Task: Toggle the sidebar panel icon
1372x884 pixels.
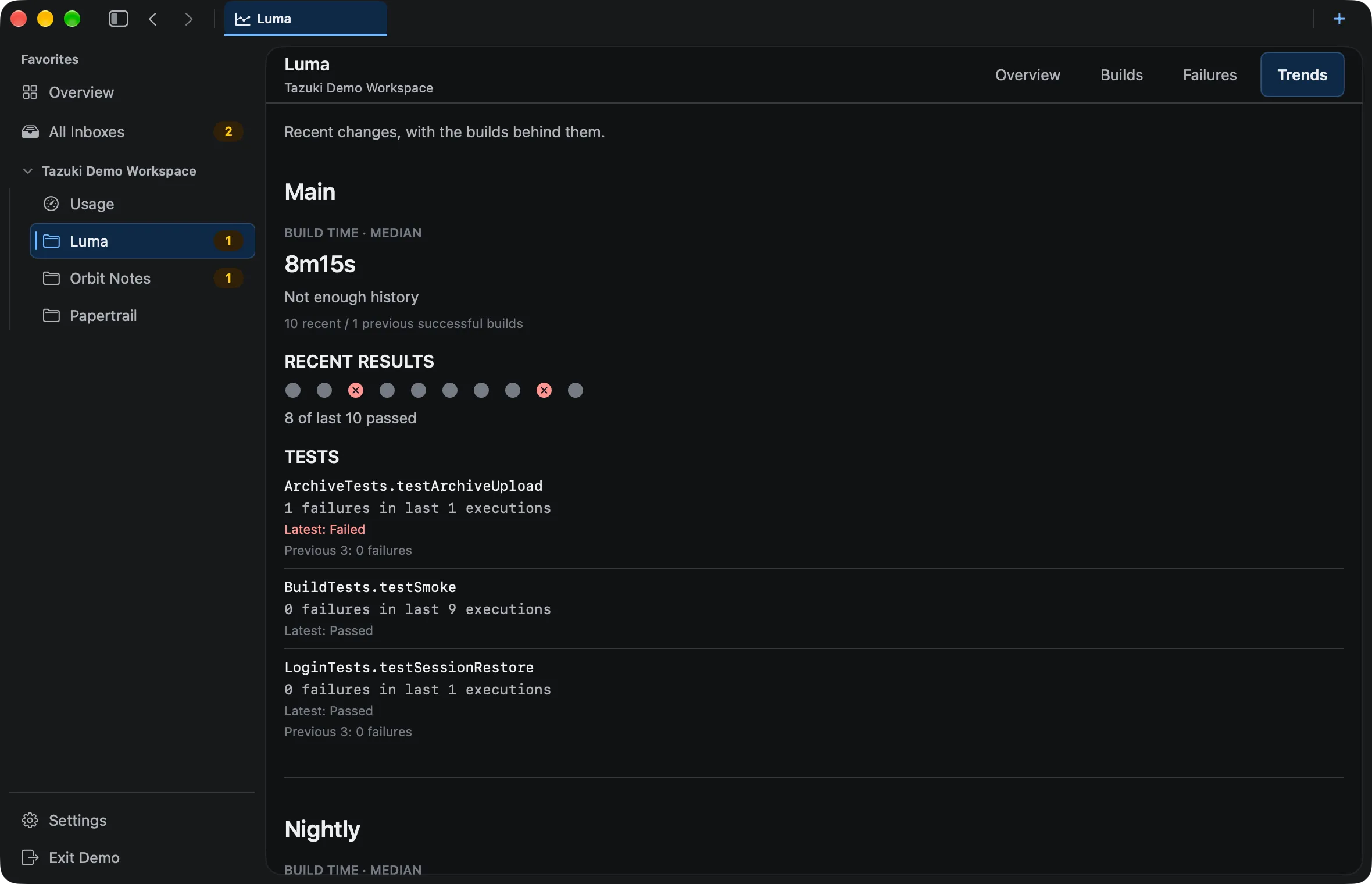Action: pyautogui.click(x=119, y=19)
